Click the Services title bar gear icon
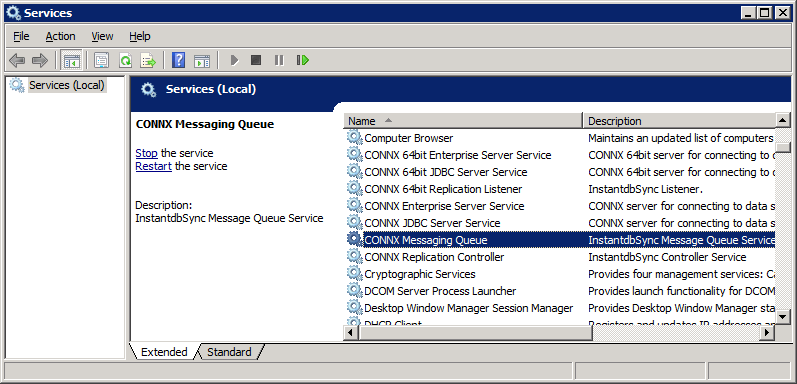 pos(13,13)
